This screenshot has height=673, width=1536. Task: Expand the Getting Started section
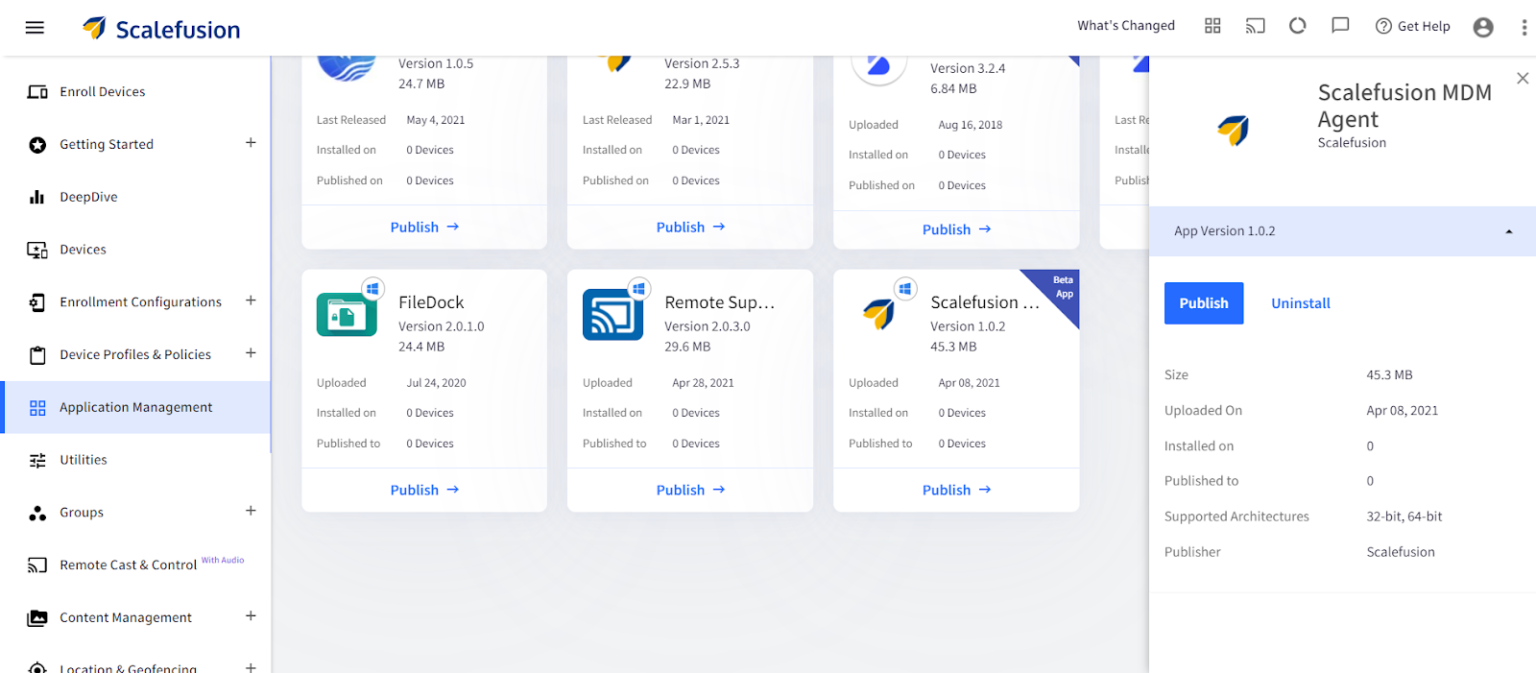coord(251,144)
